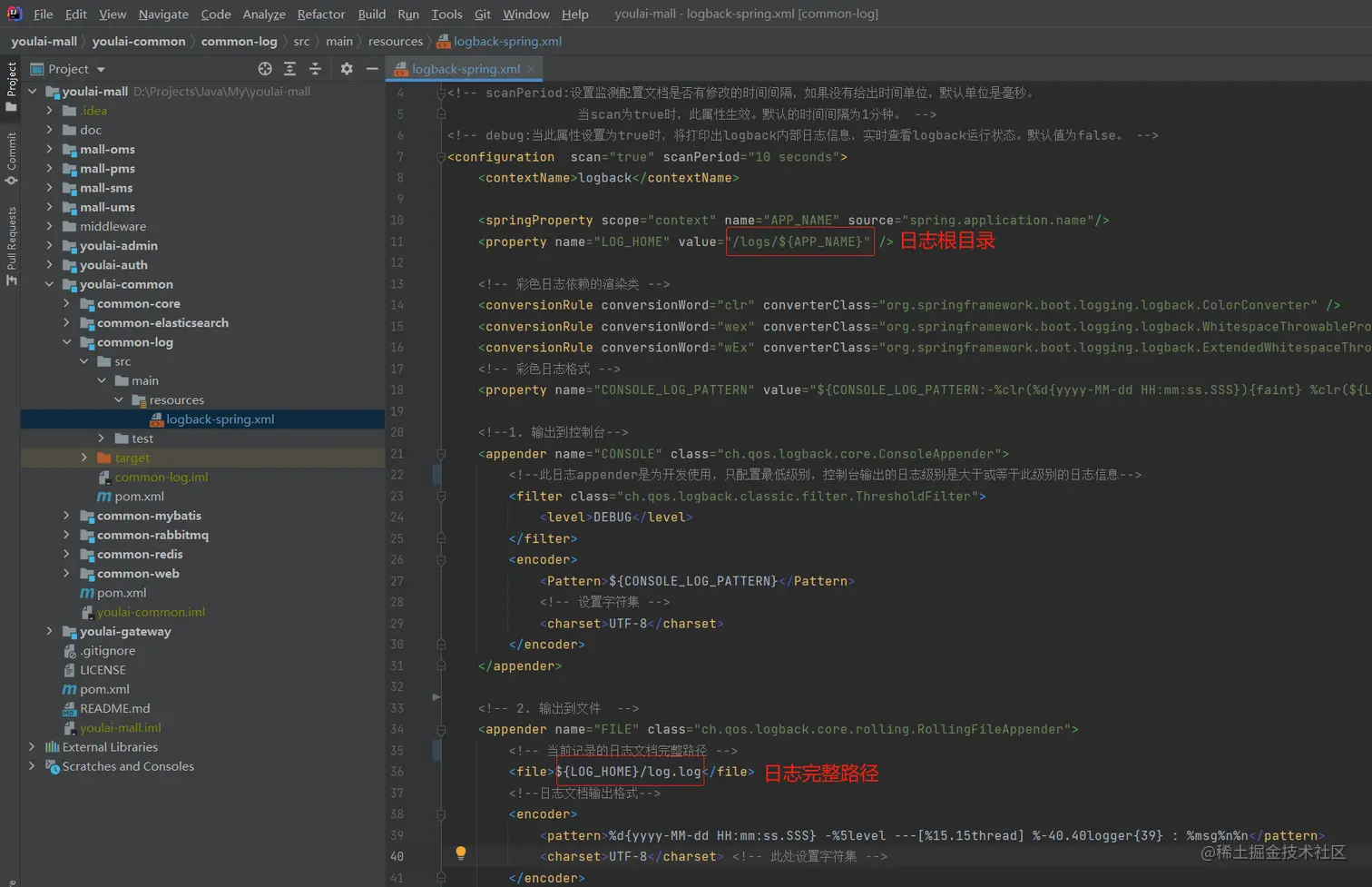Open the Analyze menu
Screen dimensions: 1372x887
point(264,15)
